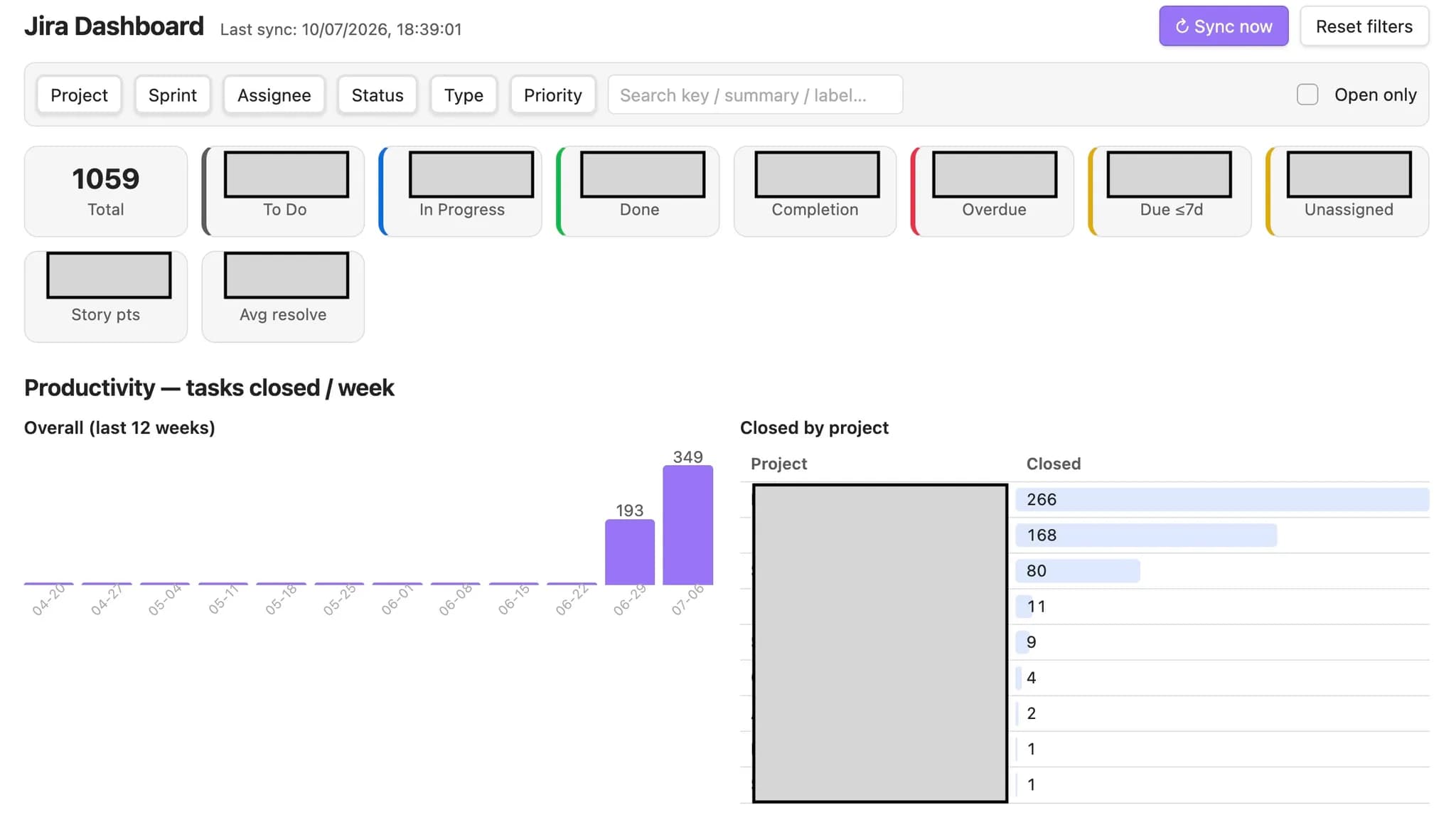Click the 05-18 week axis label

pos(282,599)
